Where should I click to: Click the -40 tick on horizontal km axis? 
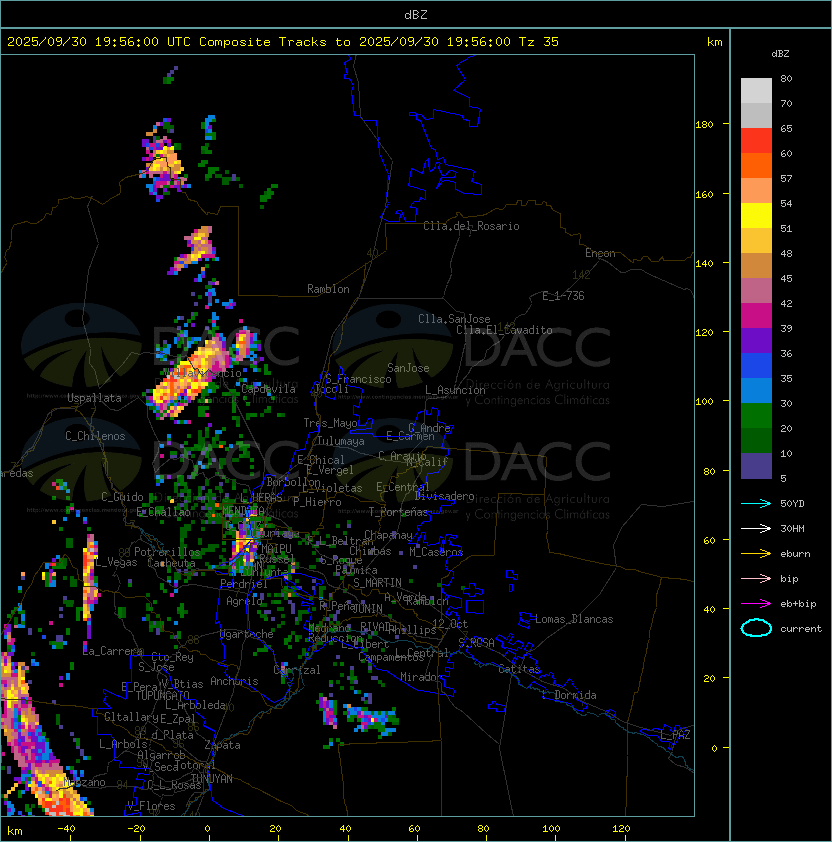67,829
